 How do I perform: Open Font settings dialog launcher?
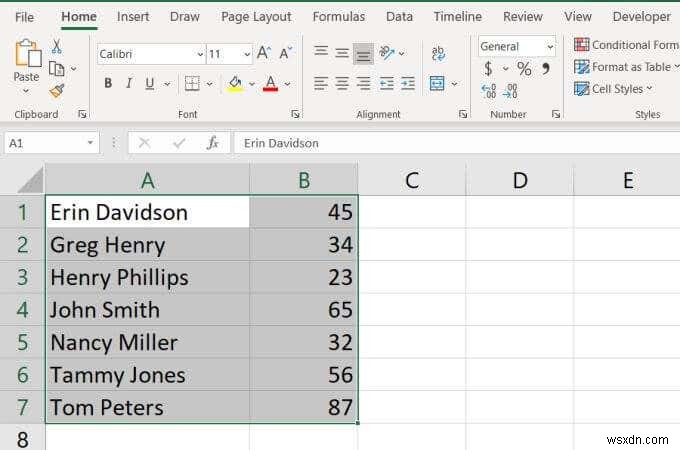[x=295, y=114]
